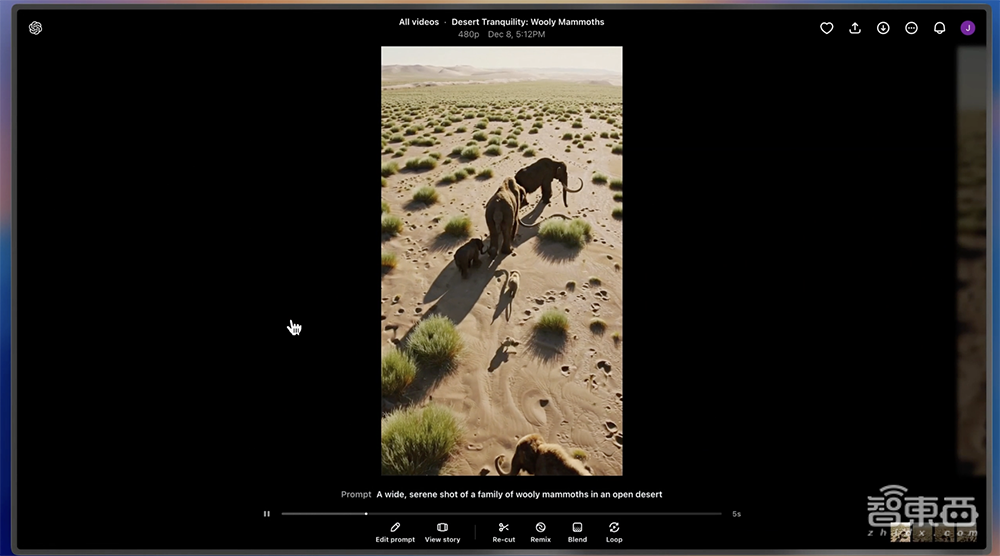Download the video using the download icon
Screen dimensions: 1000x556
pyautogui.click(x=883, y=28)
